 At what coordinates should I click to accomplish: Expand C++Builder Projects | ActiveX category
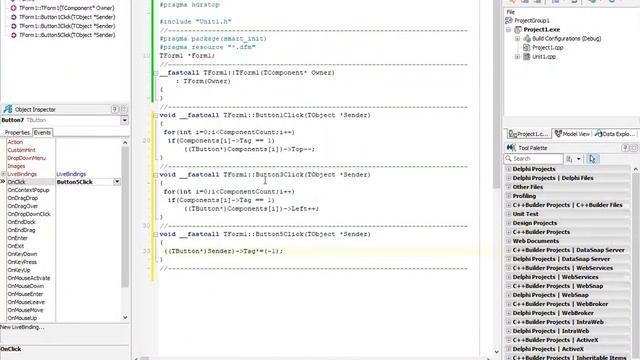(509, 340)
